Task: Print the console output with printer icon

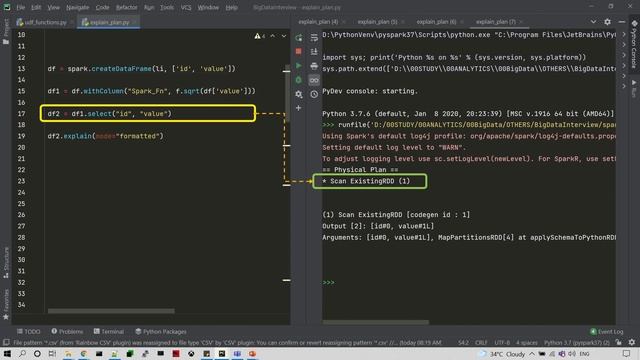Action: pos(314,66)
